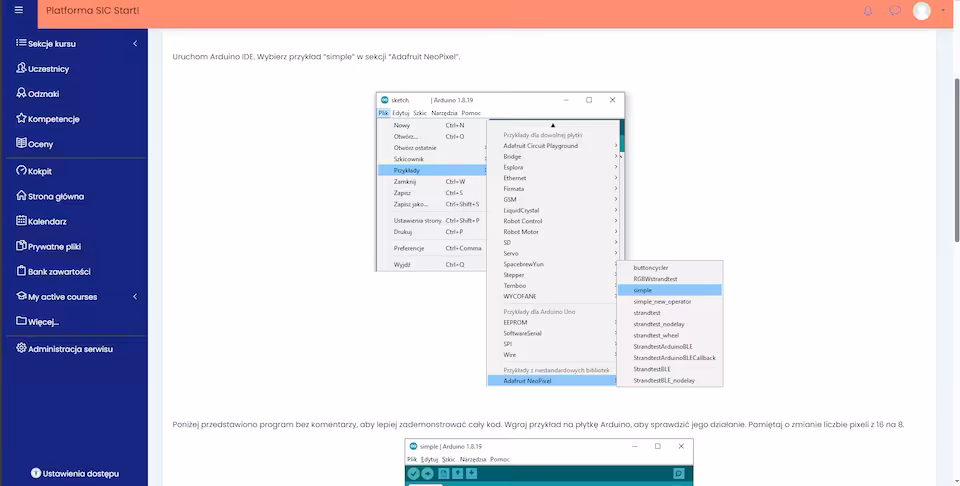Click the Ustawienia dostępu button
This screenshot has width=960, height=486.
(x=75, y=472)
